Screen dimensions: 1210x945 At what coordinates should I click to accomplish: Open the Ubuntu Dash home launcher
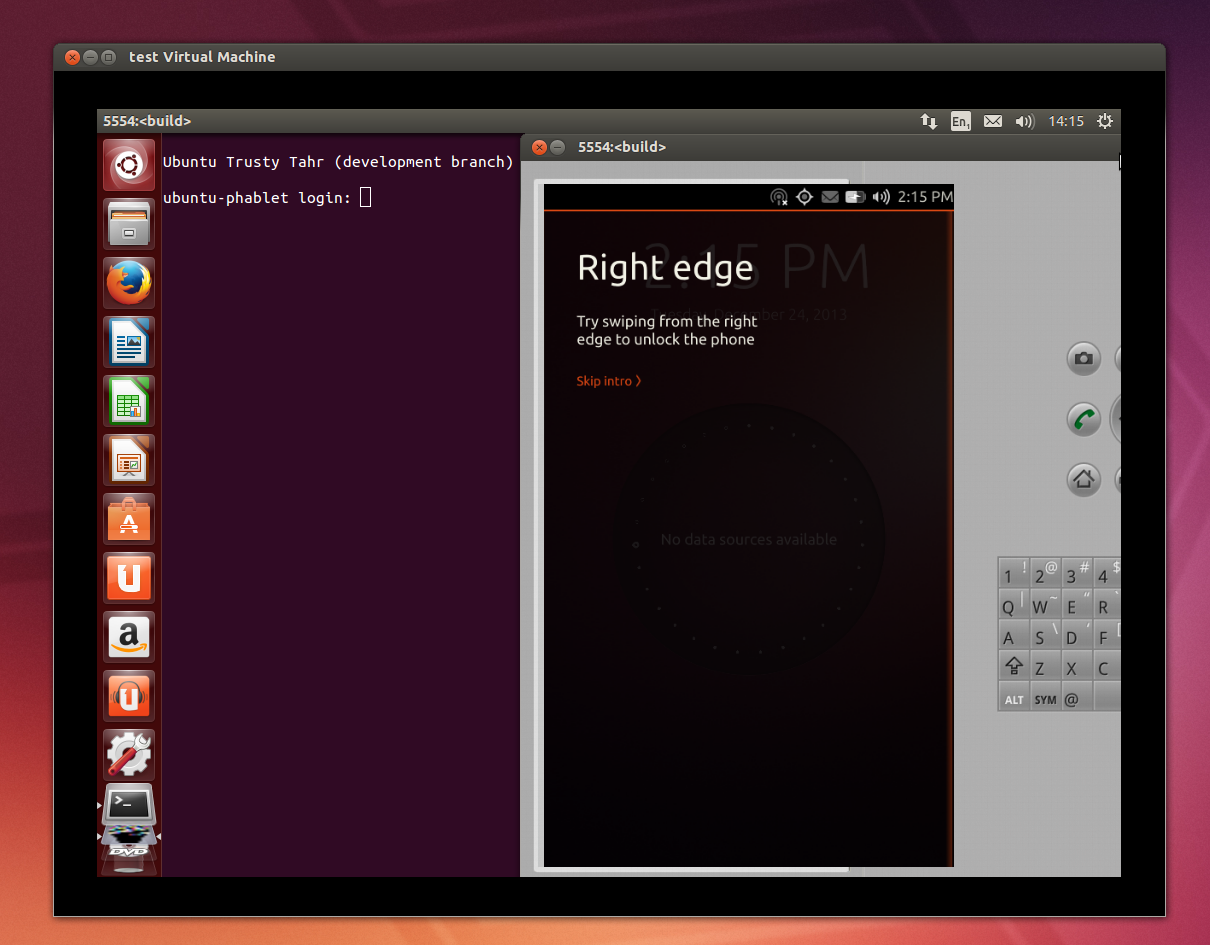point(129,165)
